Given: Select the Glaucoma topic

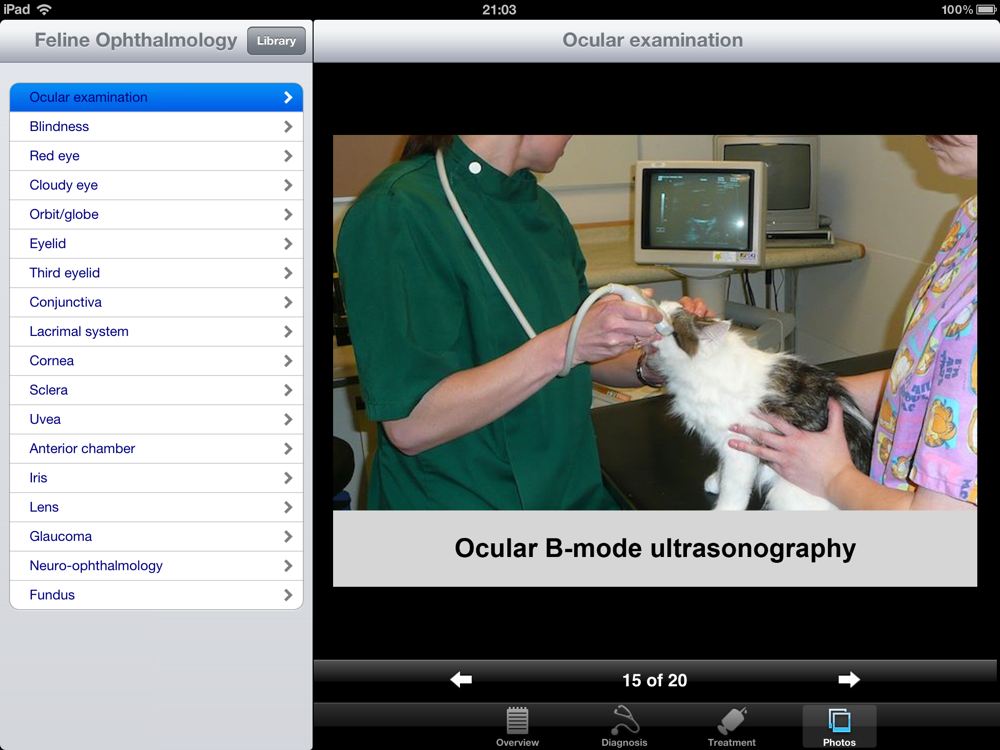Looking at the screenshot, I should (156, 537).
